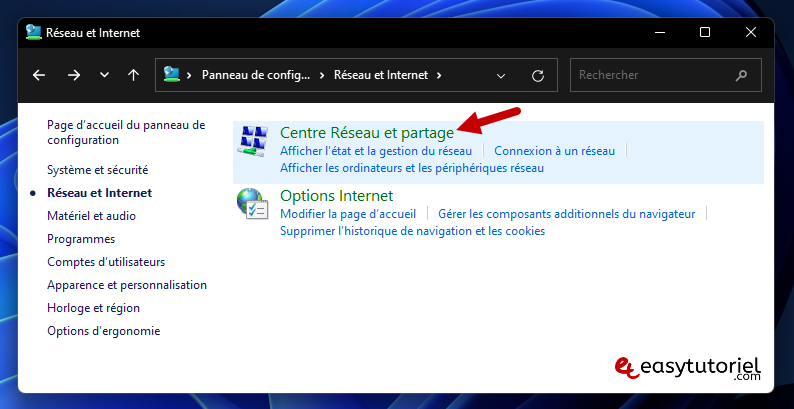Go forward with the right arrow
794x409 pixels.
coord(74,75)
